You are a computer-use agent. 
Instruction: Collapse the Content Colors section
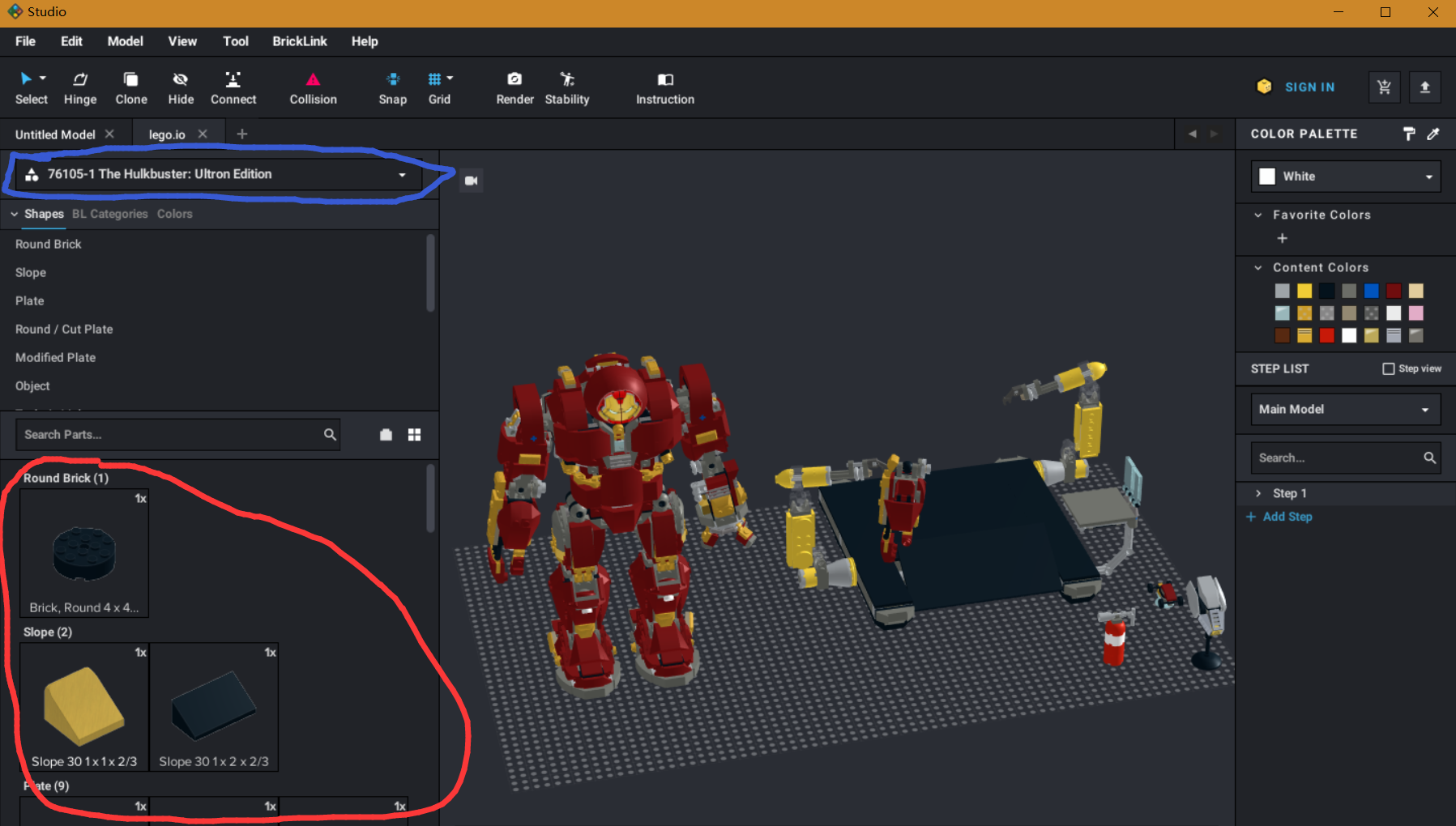[1257, 267]
